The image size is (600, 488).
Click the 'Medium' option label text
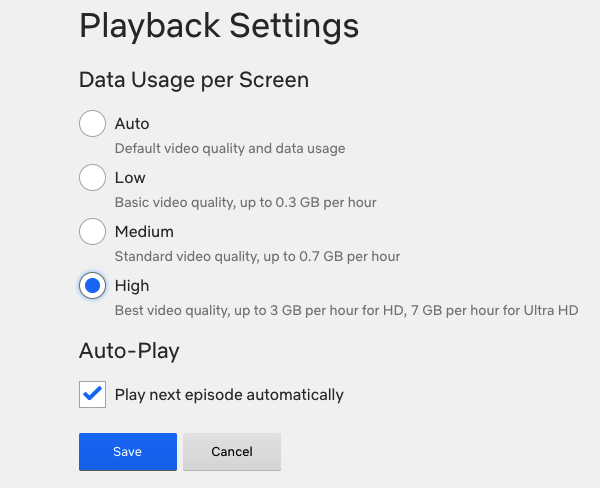coord(144,232)
